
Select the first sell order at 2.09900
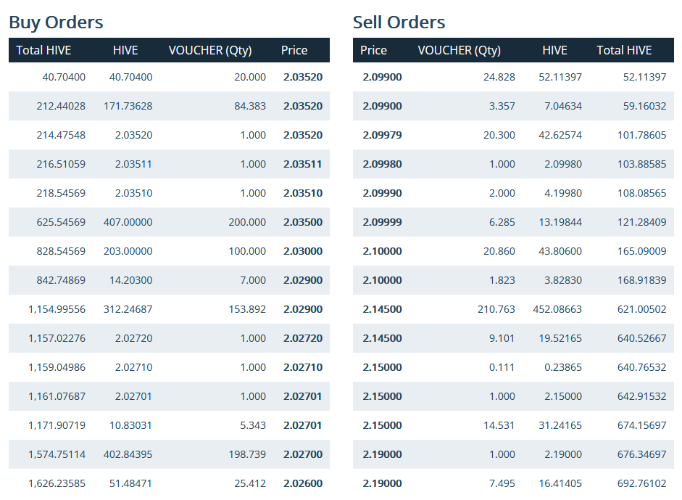point(513,77)
